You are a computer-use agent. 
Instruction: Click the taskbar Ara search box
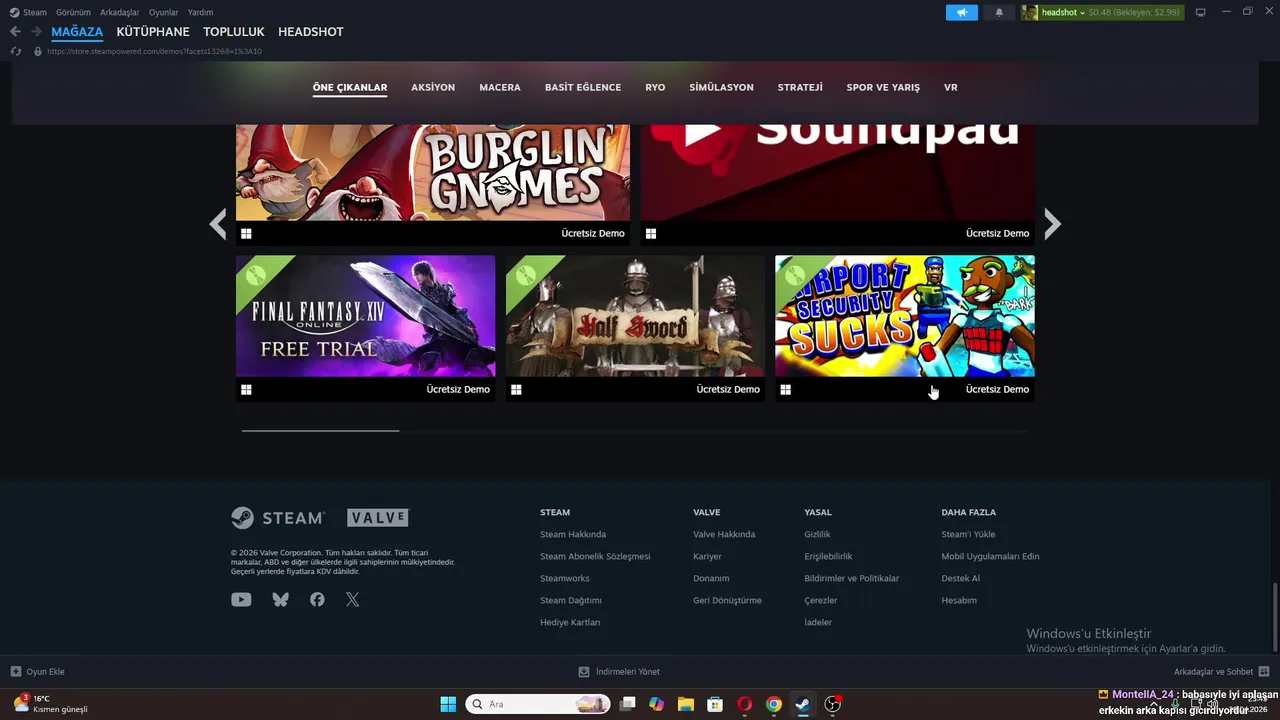(x=538, y=704)
